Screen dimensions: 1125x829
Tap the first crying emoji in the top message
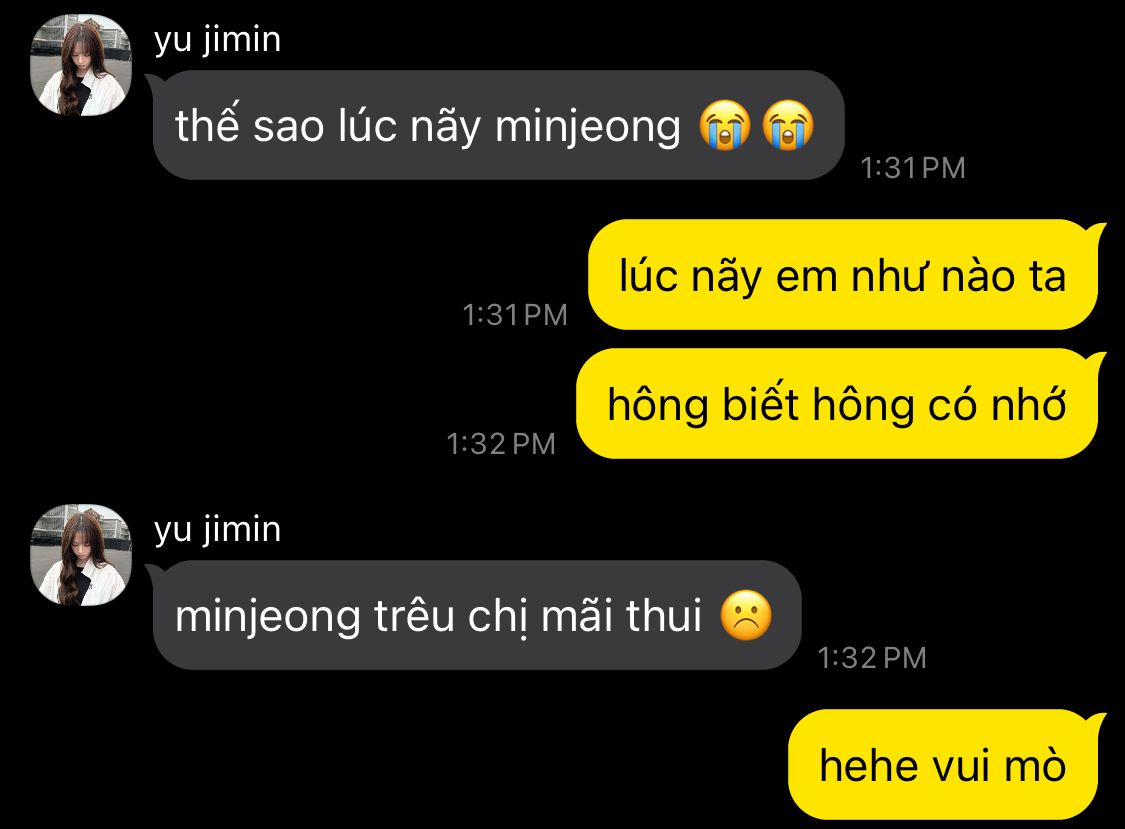click(725, 126)
